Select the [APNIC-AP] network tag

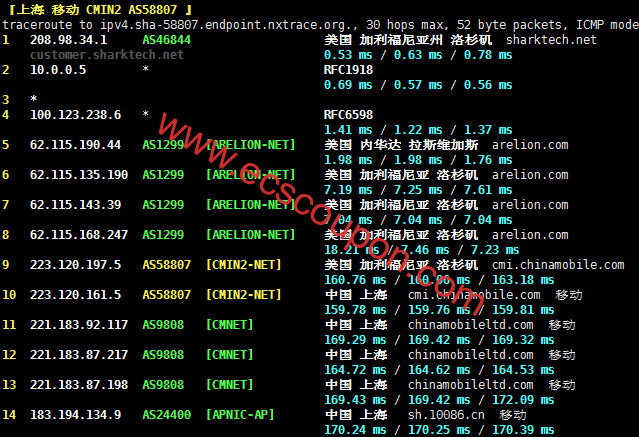(x=240, y=415)
